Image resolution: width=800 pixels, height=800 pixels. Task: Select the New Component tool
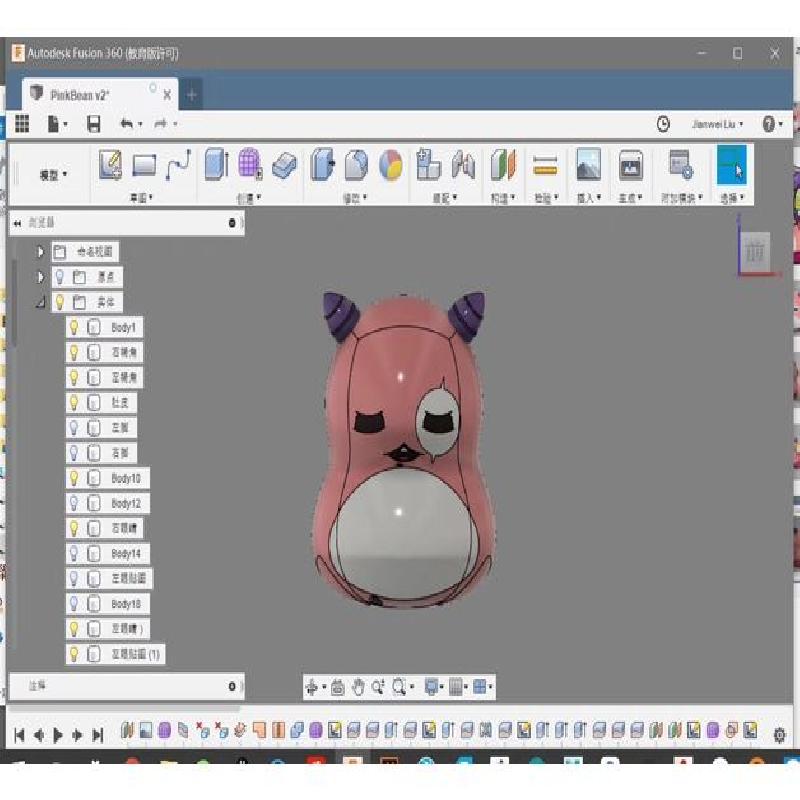(x=428, y=164)
